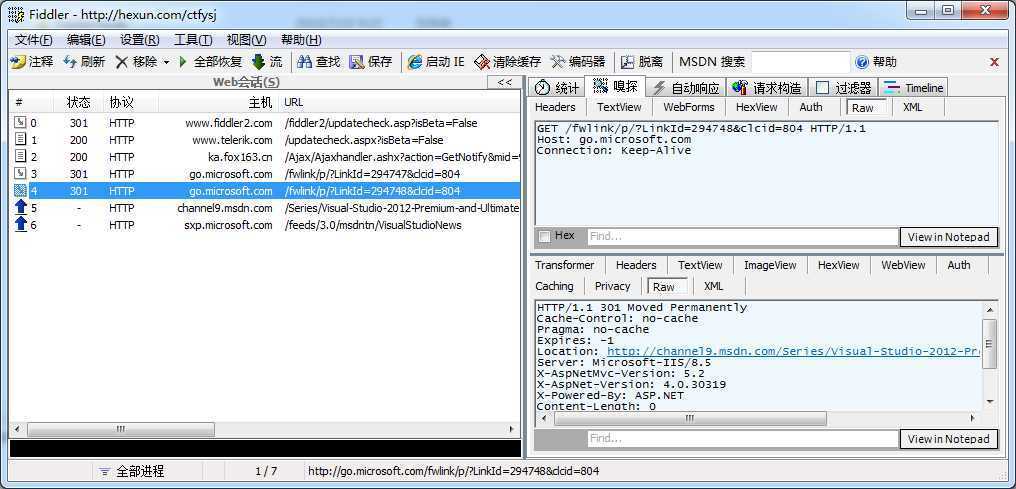
Task: Sort sessions by 状态 column header
Action: click(x=78, y=102)
